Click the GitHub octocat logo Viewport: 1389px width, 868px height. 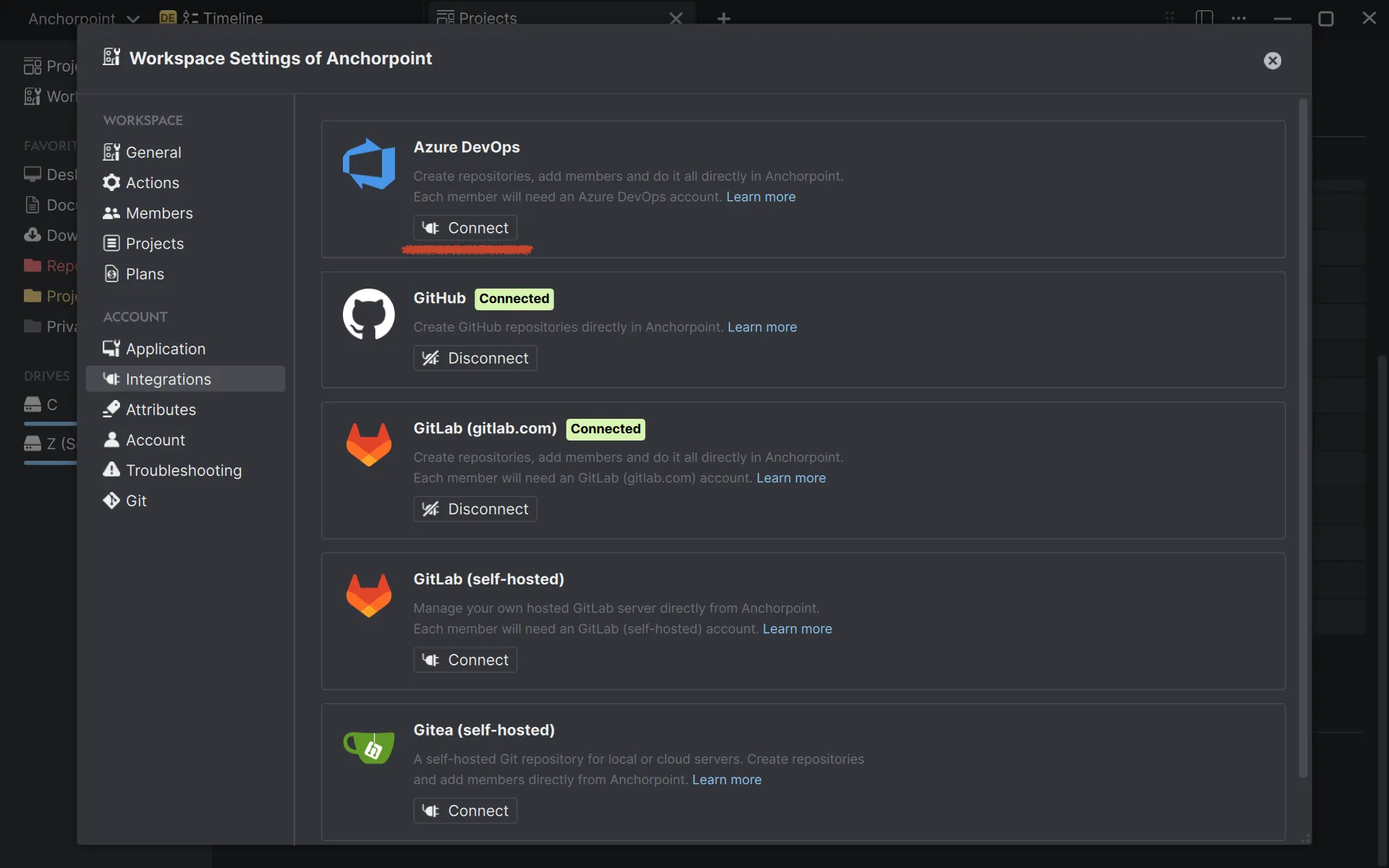click(x=369, y=314)
